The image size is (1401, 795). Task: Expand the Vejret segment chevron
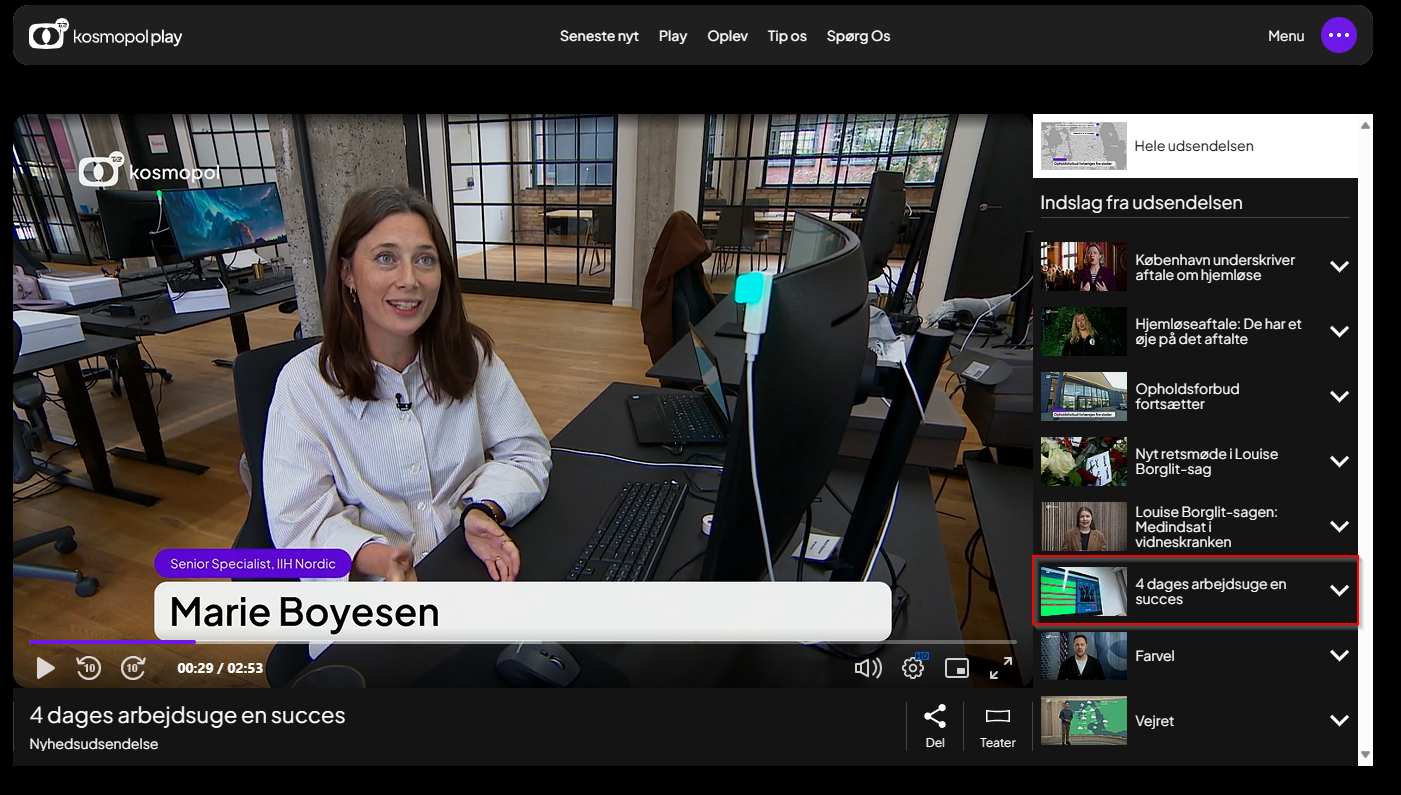point(1339,721)
